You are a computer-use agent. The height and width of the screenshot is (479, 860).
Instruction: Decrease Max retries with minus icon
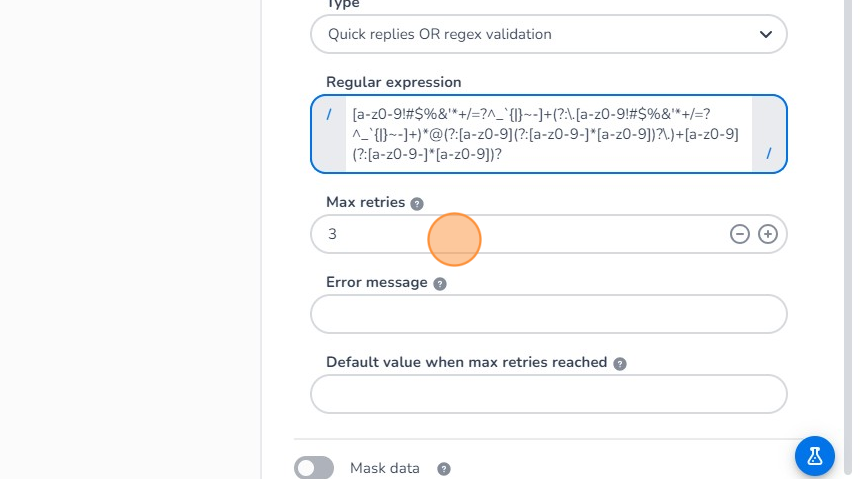pyautogui.click(x=740, y=234)
